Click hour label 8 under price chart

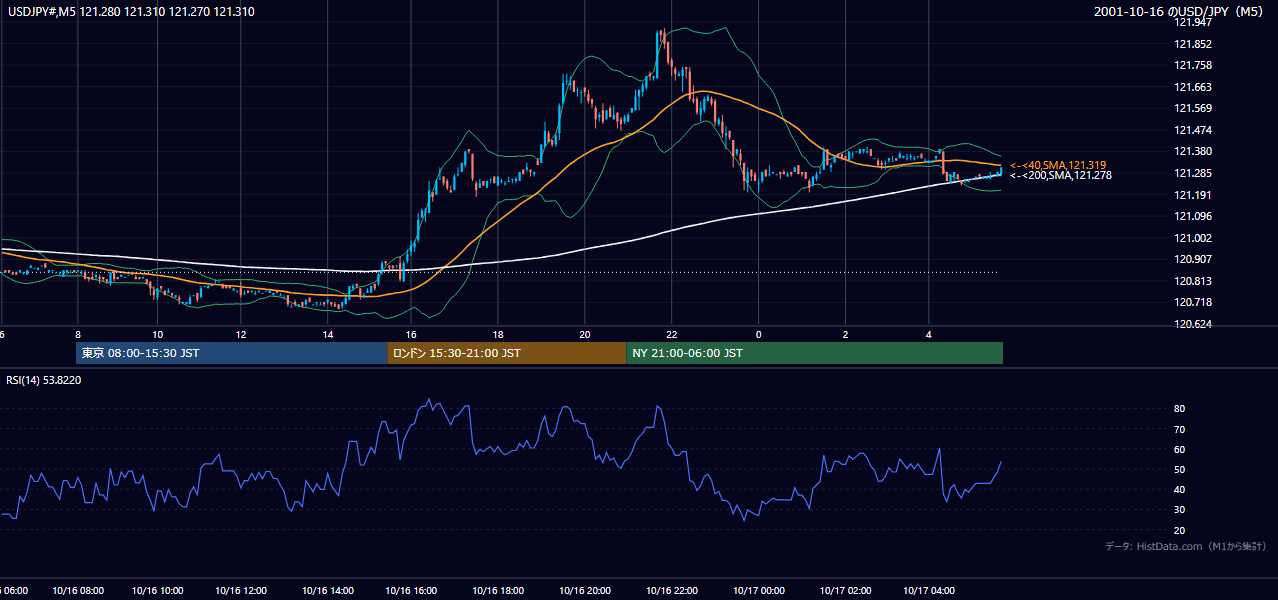[77, 334]
